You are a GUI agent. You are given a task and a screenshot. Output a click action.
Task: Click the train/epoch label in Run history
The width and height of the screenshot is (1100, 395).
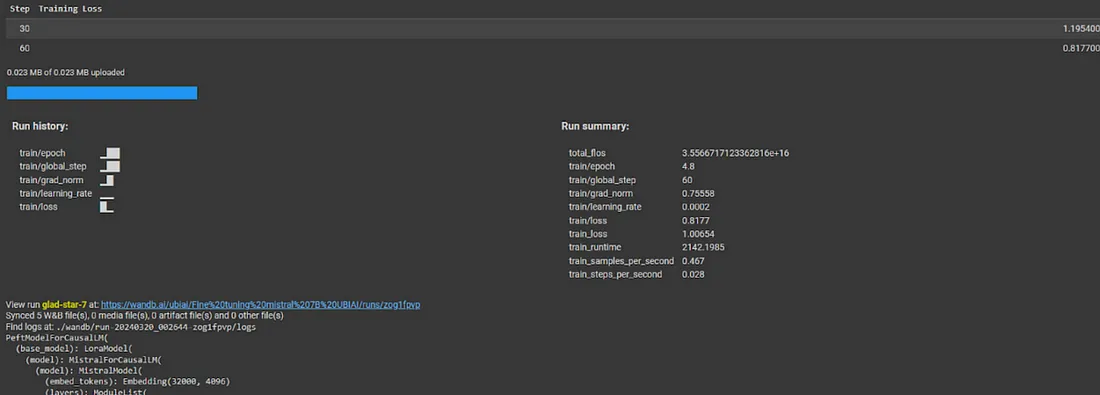click(x=42, y=153)
